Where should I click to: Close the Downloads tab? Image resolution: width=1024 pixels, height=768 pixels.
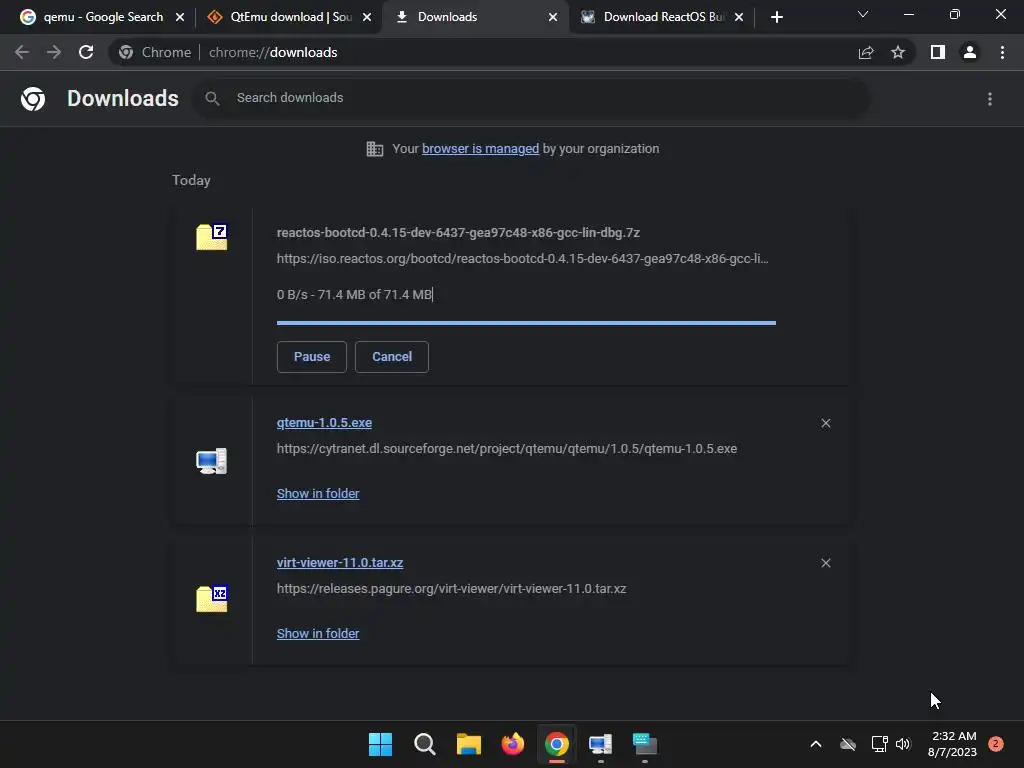[553, 17]
